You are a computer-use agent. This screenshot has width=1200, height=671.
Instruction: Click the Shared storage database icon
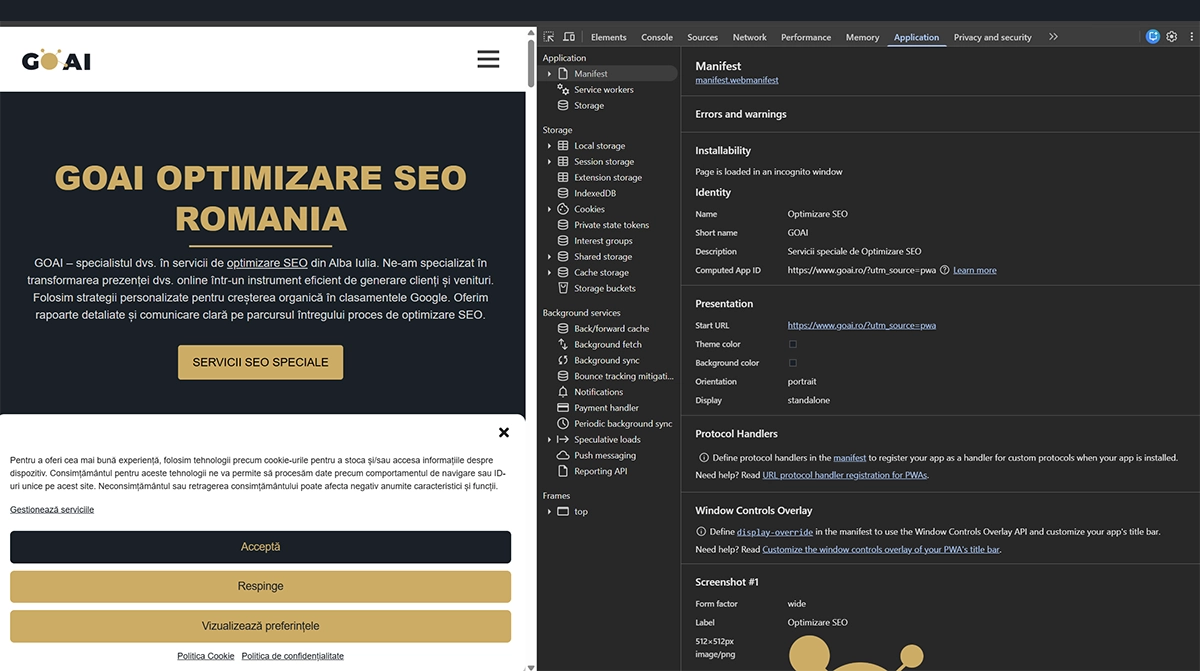coord(563,257)
